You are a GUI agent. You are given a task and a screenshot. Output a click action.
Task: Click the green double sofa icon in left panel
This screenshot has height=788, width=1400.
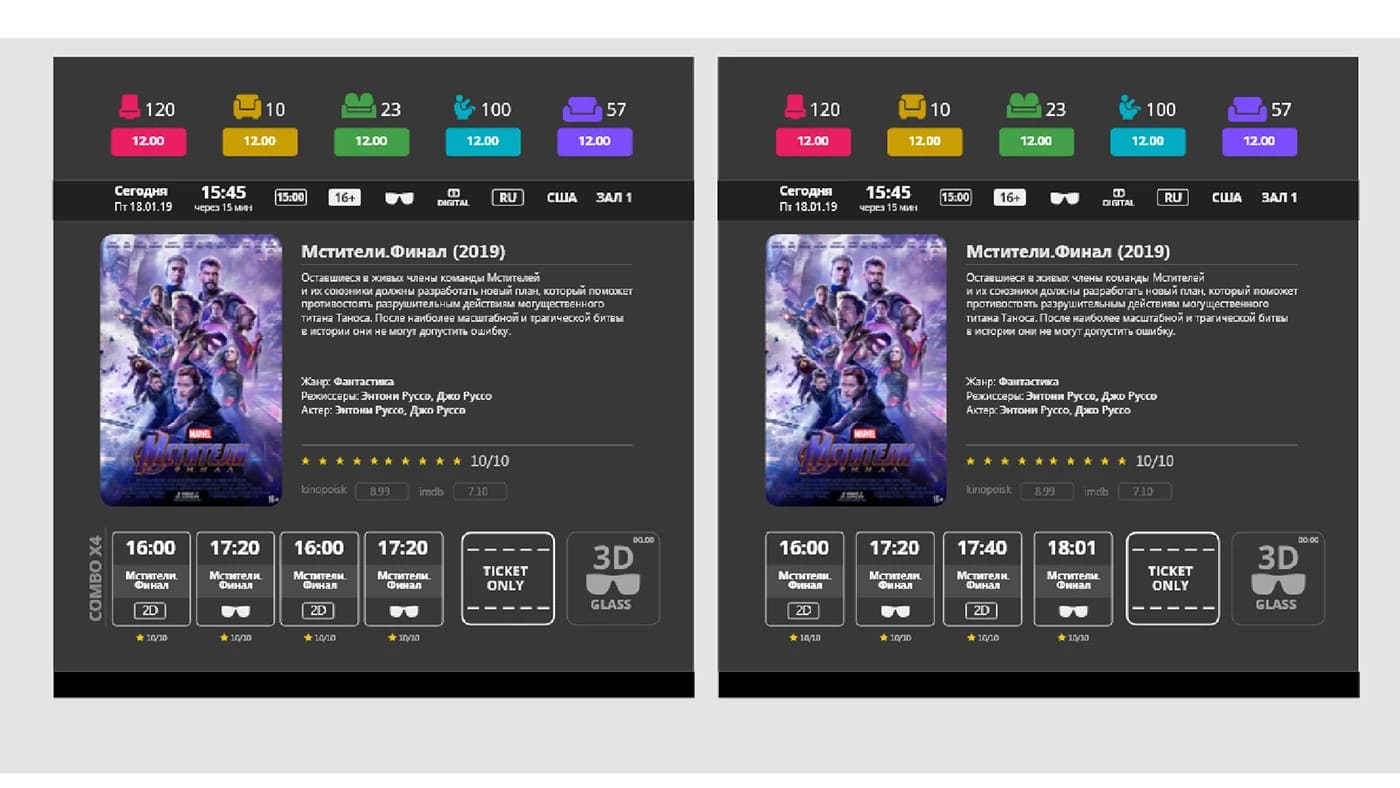(358, 106)
